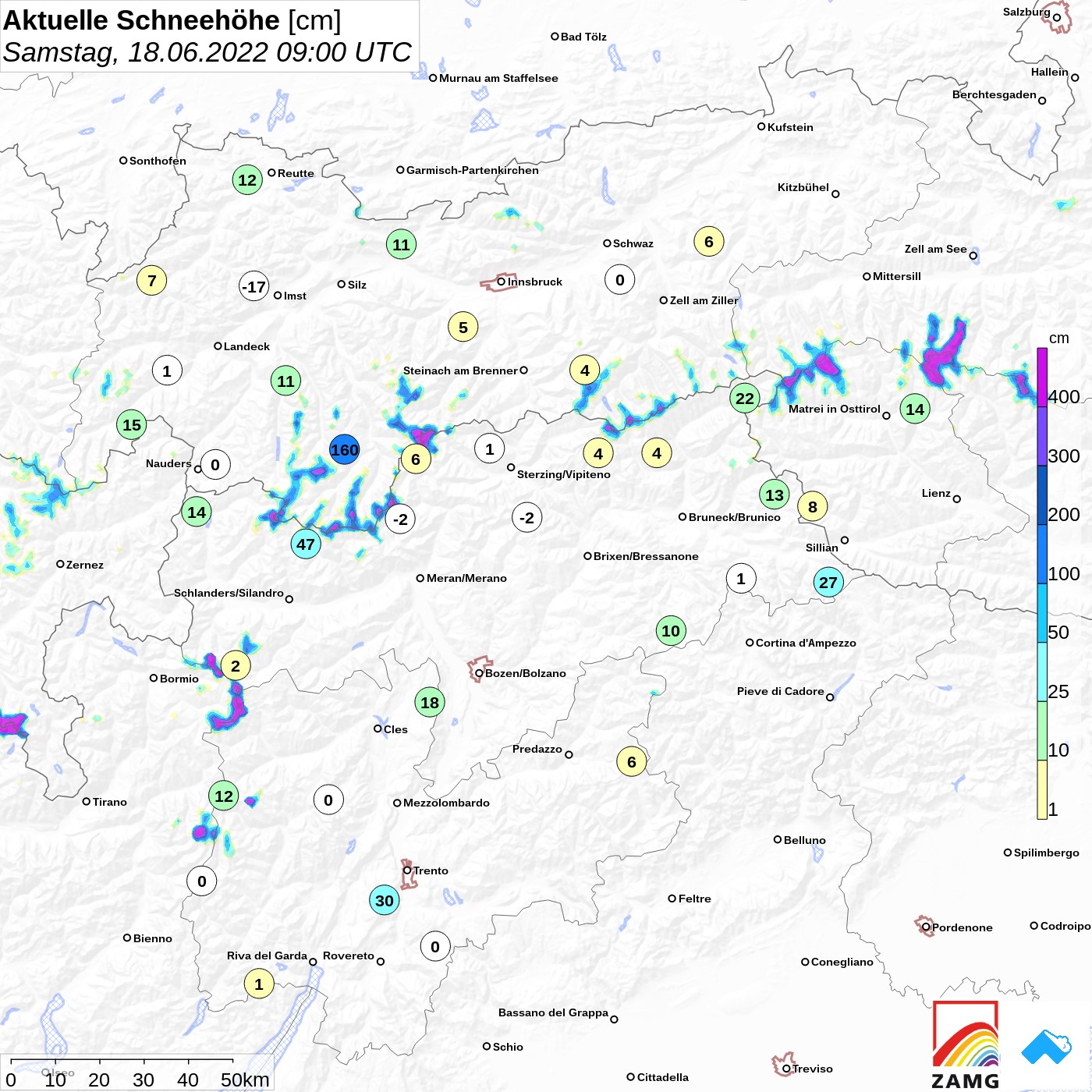Click the 18 cm station near Cles
1092x1092 pixels.
430,702
